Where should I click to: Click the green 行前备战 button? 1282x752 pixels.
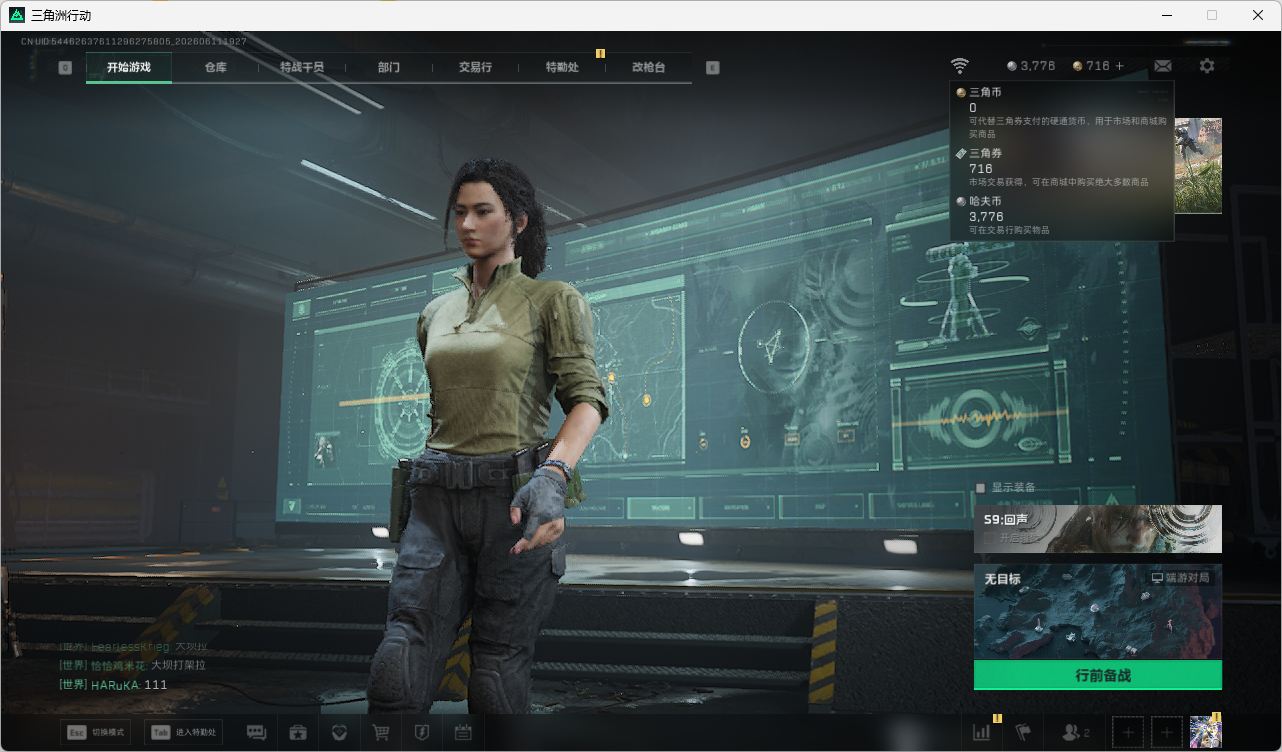point(1098,675)
